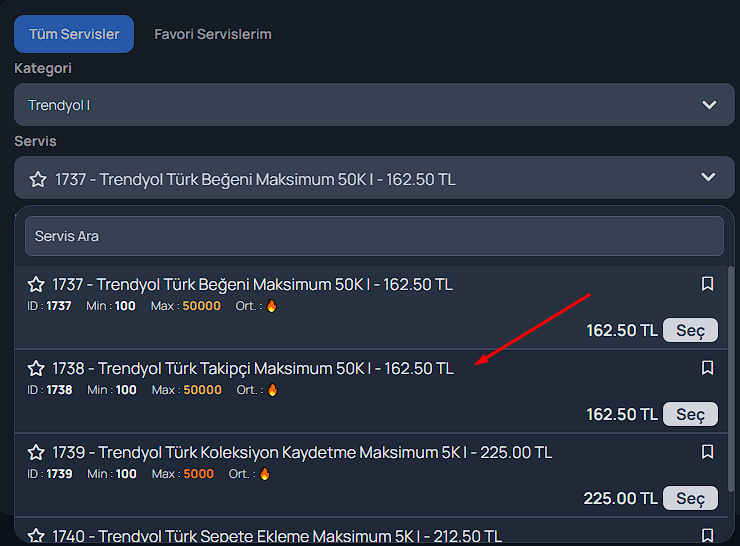Image resolution: width=740 pixels, height=546 pixels.
Task: Click the fire icon on service 1739
Action: [x=265, y=474]
